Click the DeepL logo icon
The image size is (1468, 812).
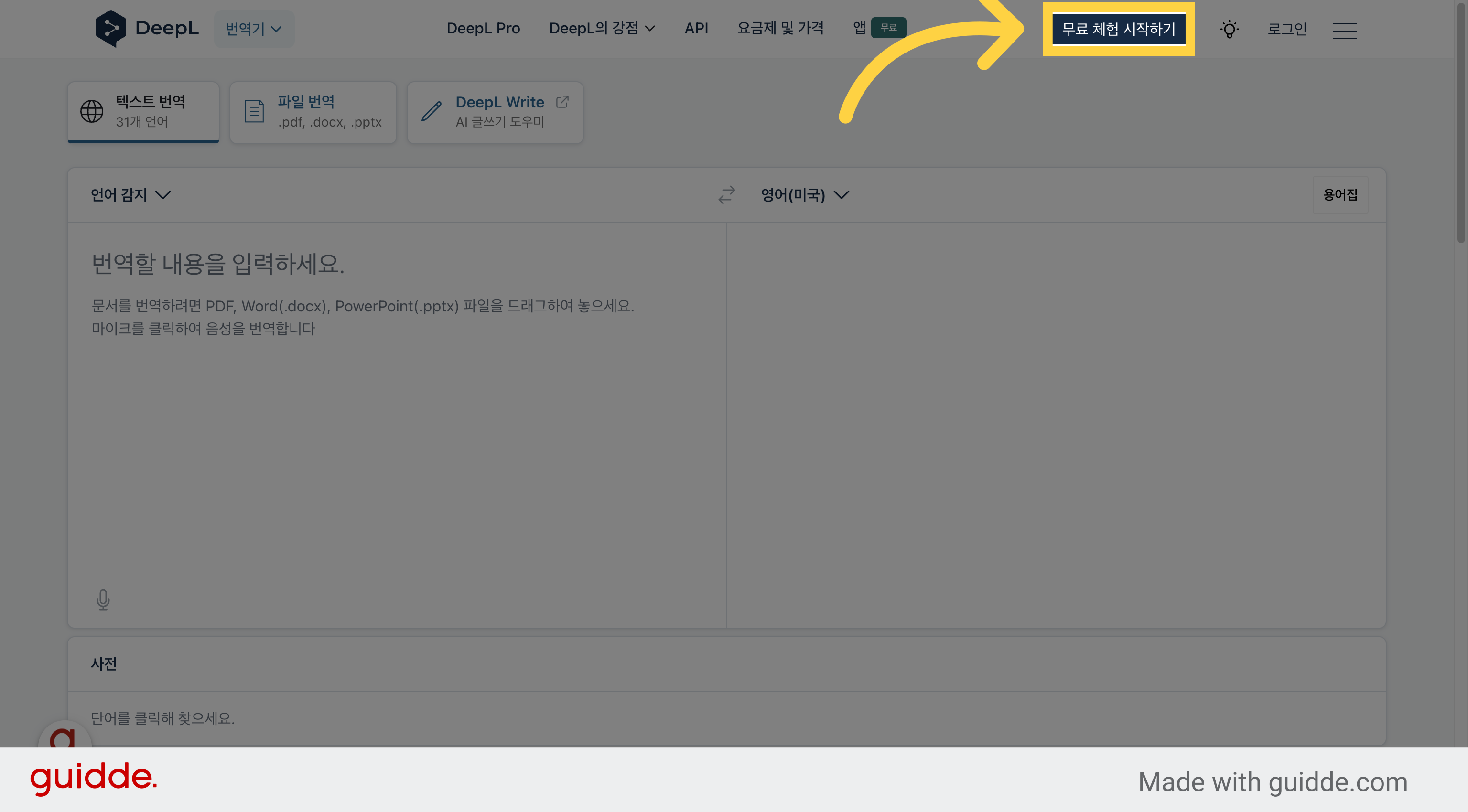click(110, 29)
